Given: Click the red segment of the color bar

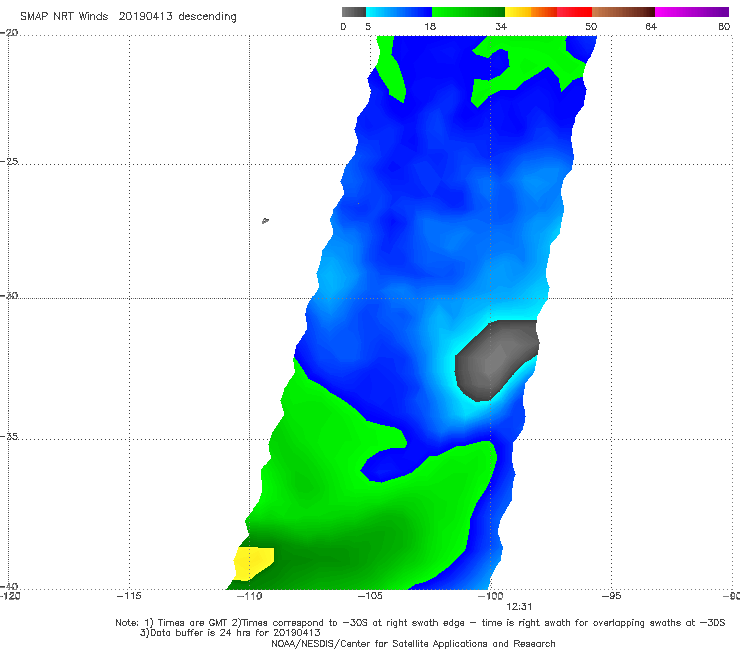Looking at the screenshot, I should coord(574,12).
